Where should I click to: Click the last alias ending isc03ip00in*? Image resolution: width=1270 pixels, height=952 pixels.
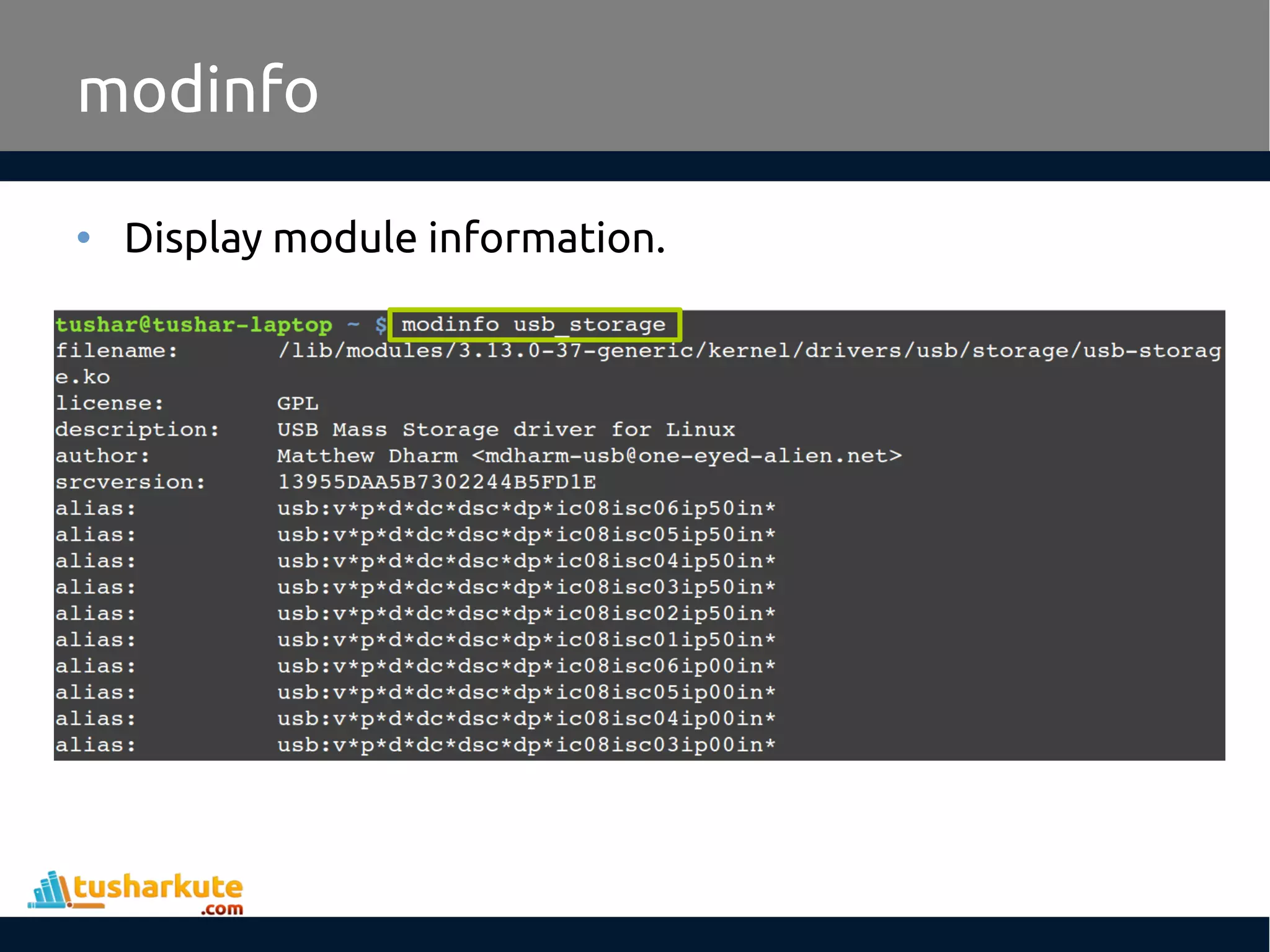point(526,745)
